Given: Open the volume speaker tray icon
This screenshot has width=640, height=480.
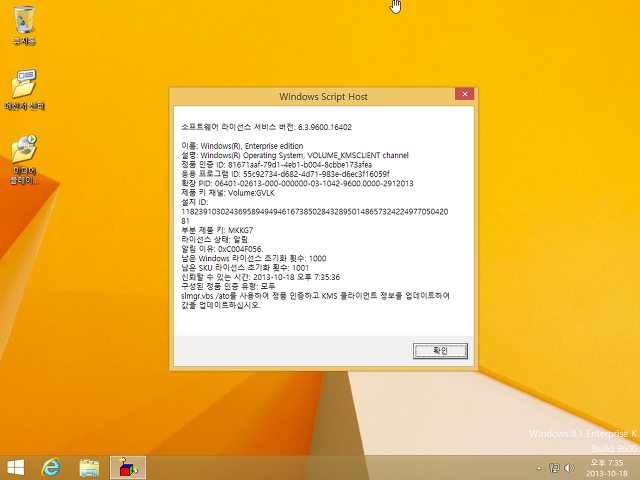Looking at the screenshot, I should (569, 468).
